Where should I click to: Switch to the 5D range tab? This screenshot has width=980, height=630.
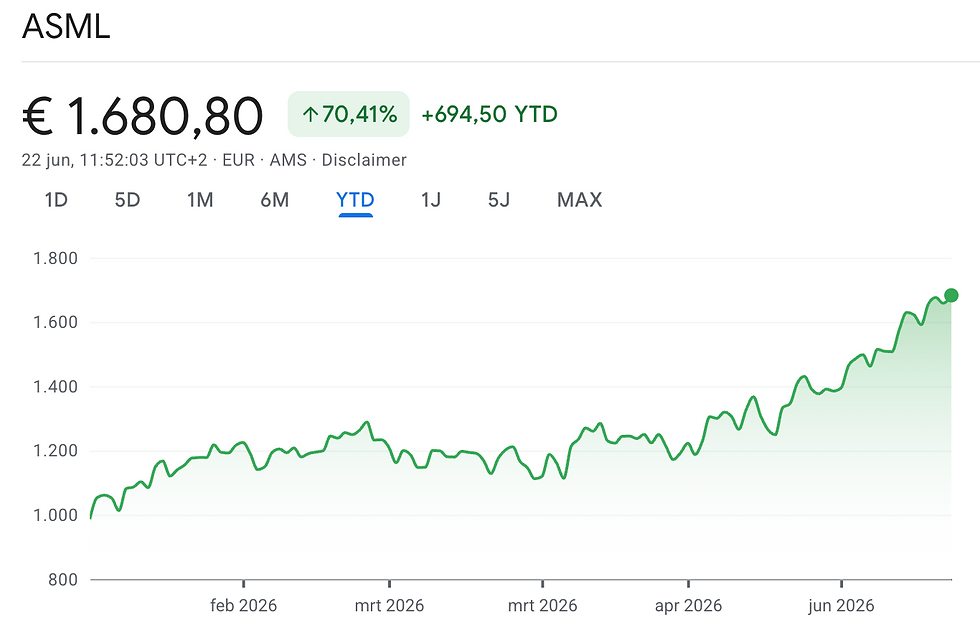click(127, 200)
